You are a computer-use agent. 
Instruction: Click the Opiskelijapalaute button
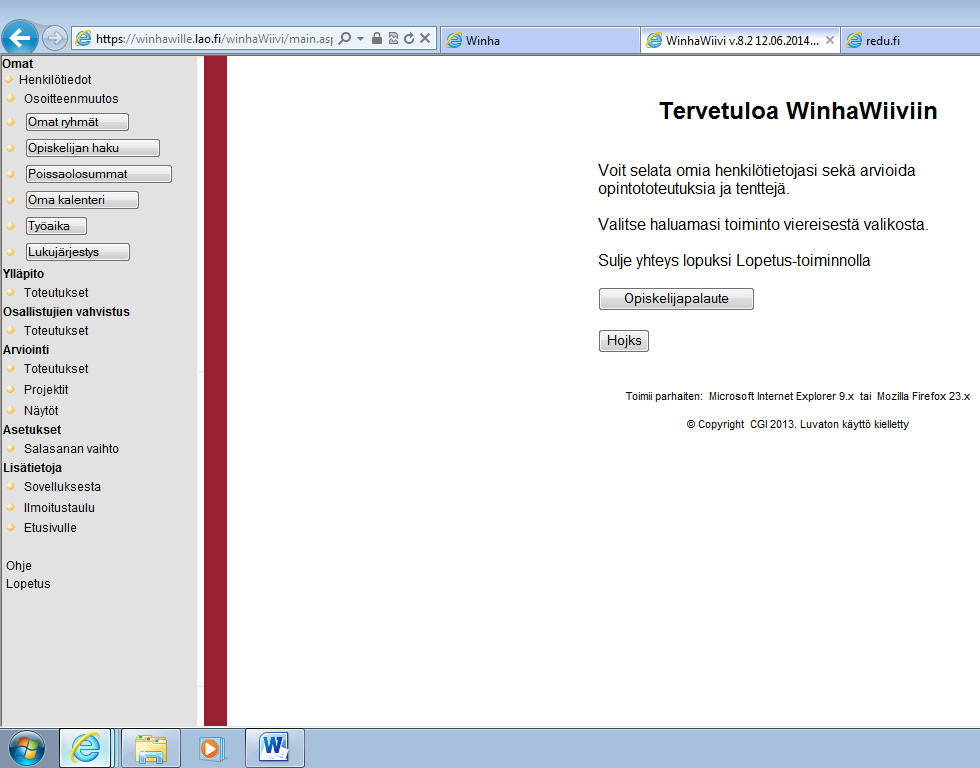tap(676, 299)
